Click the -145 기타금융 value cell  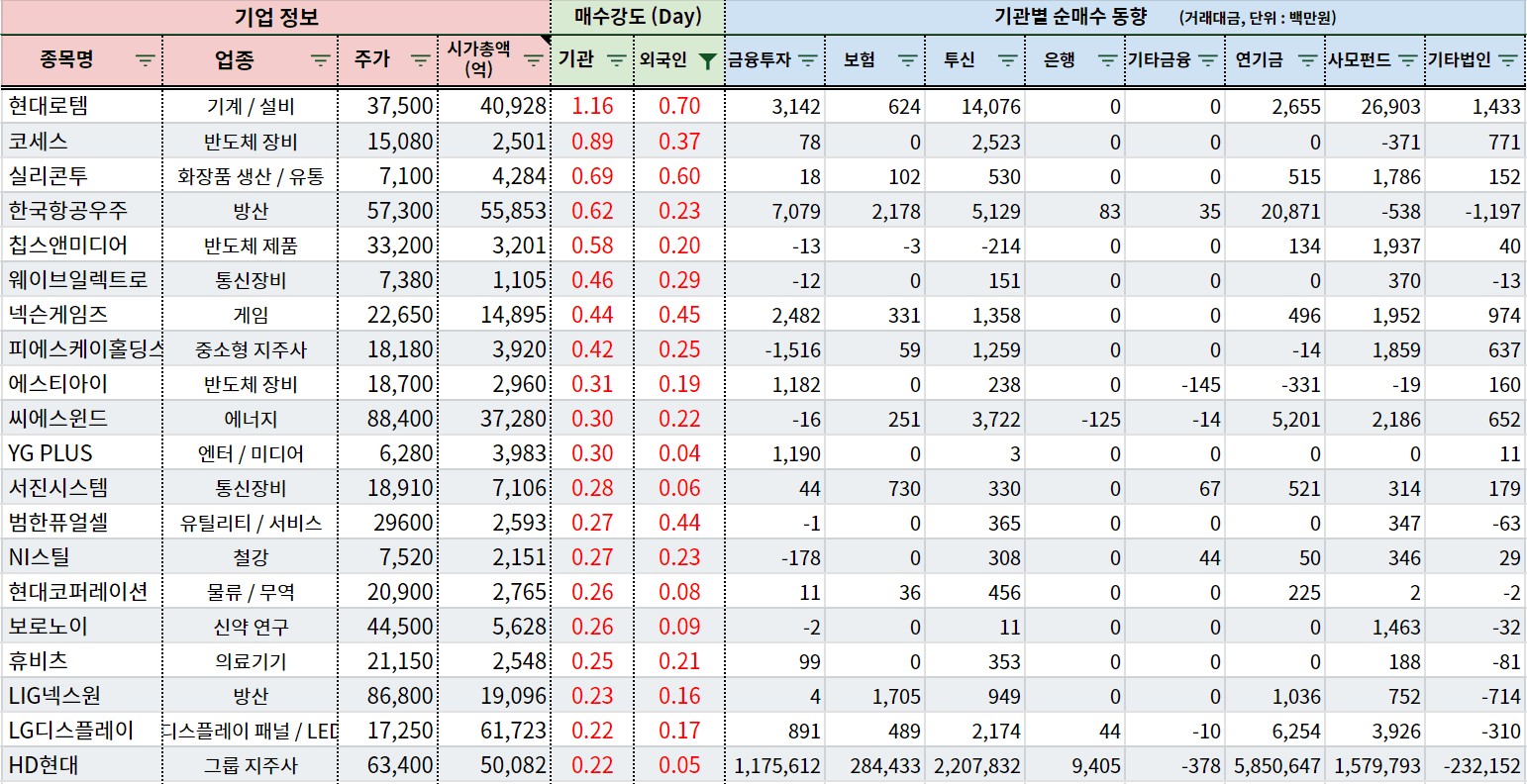pyautogui.click(x=1175, y=383)
